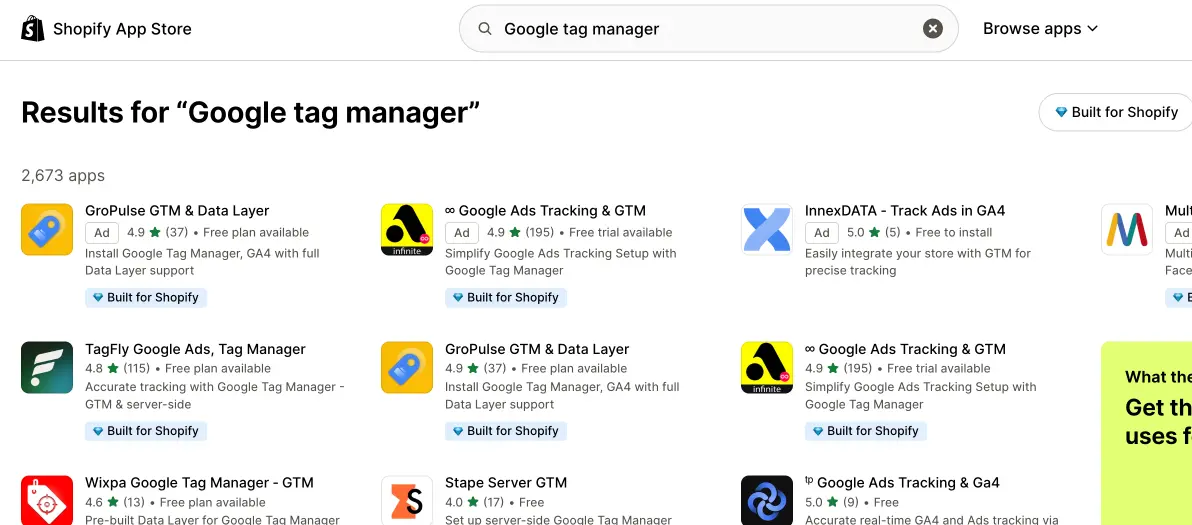Screen dimensions: 1192x525
Task: Click Built for Shopify badge under ad Google Ads Tracking
Action: 506,298
